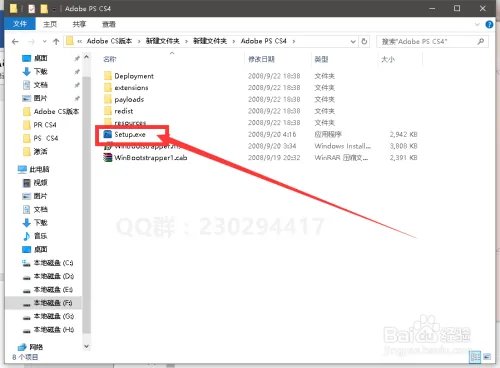Go up one folder level
Viewport: 500px width, 368px height.
coord(56,41)
